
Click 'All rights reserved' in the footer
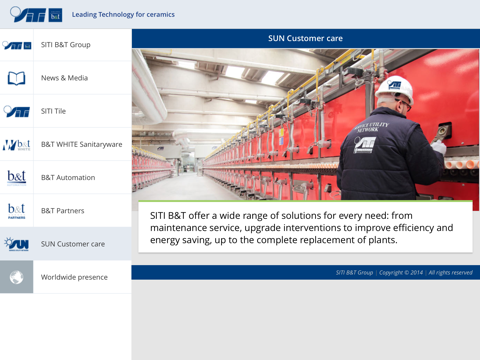(x=451, y=273)
